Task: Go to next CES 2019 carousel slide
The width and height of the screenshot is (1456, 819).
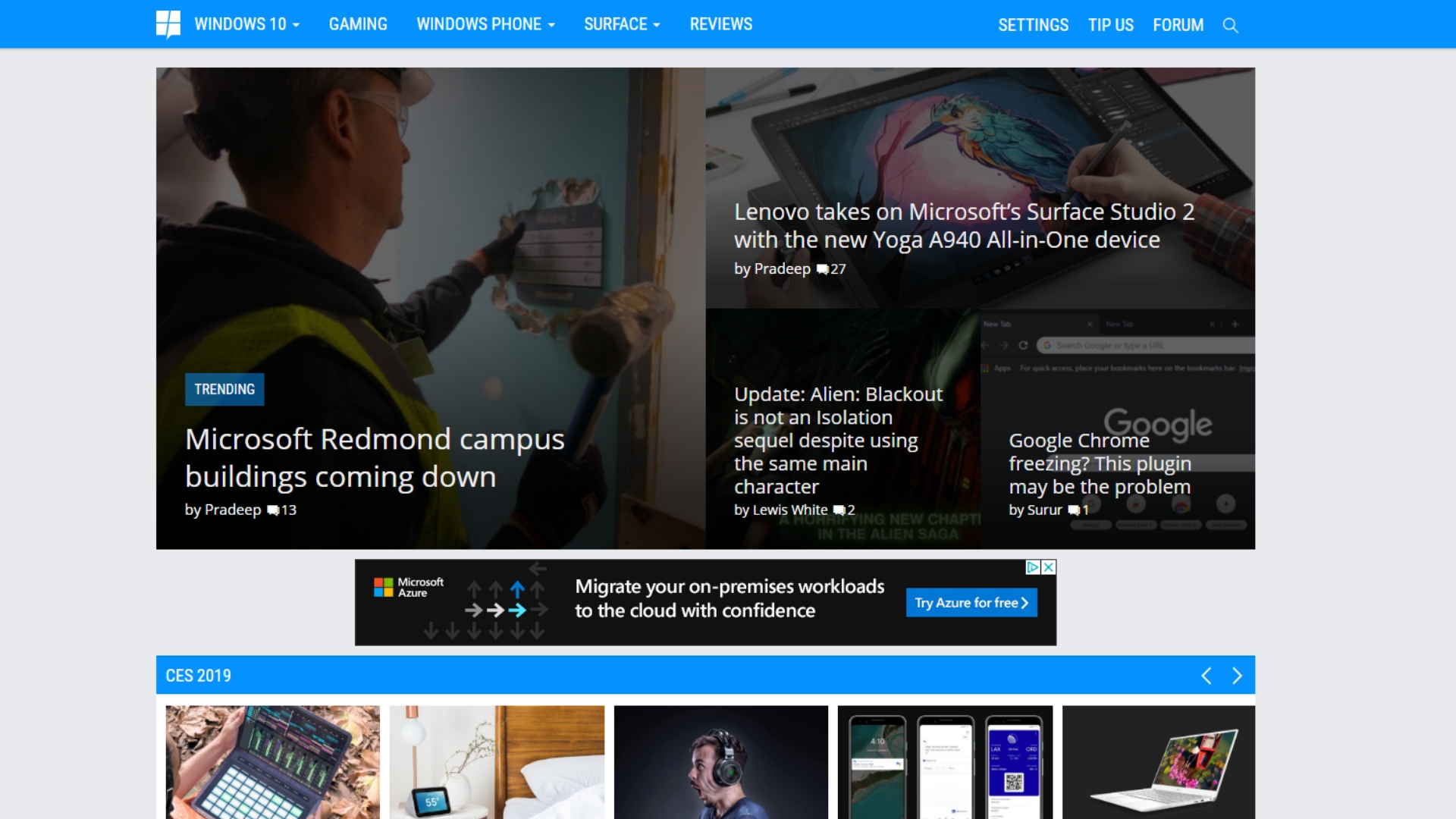Action: (x=1237, y=676)
